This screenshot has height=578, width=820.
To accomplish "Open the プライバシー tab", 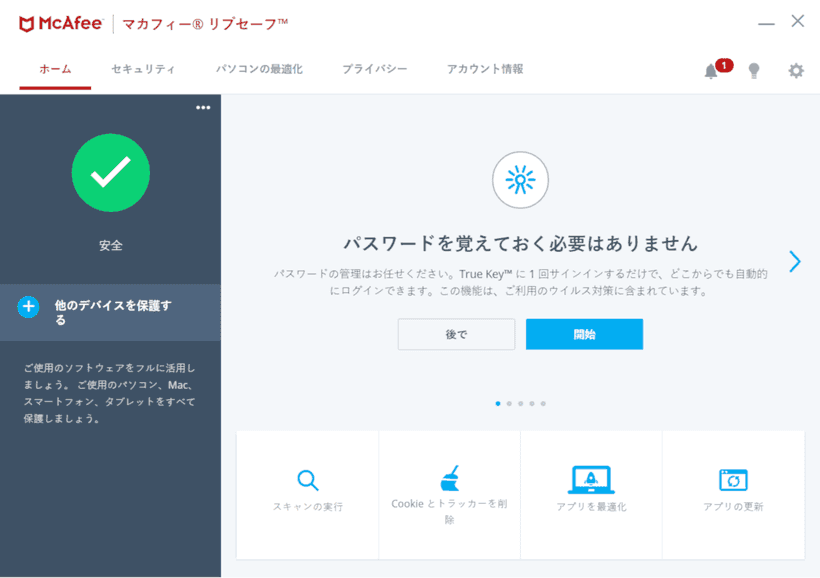I will (375, 70).
